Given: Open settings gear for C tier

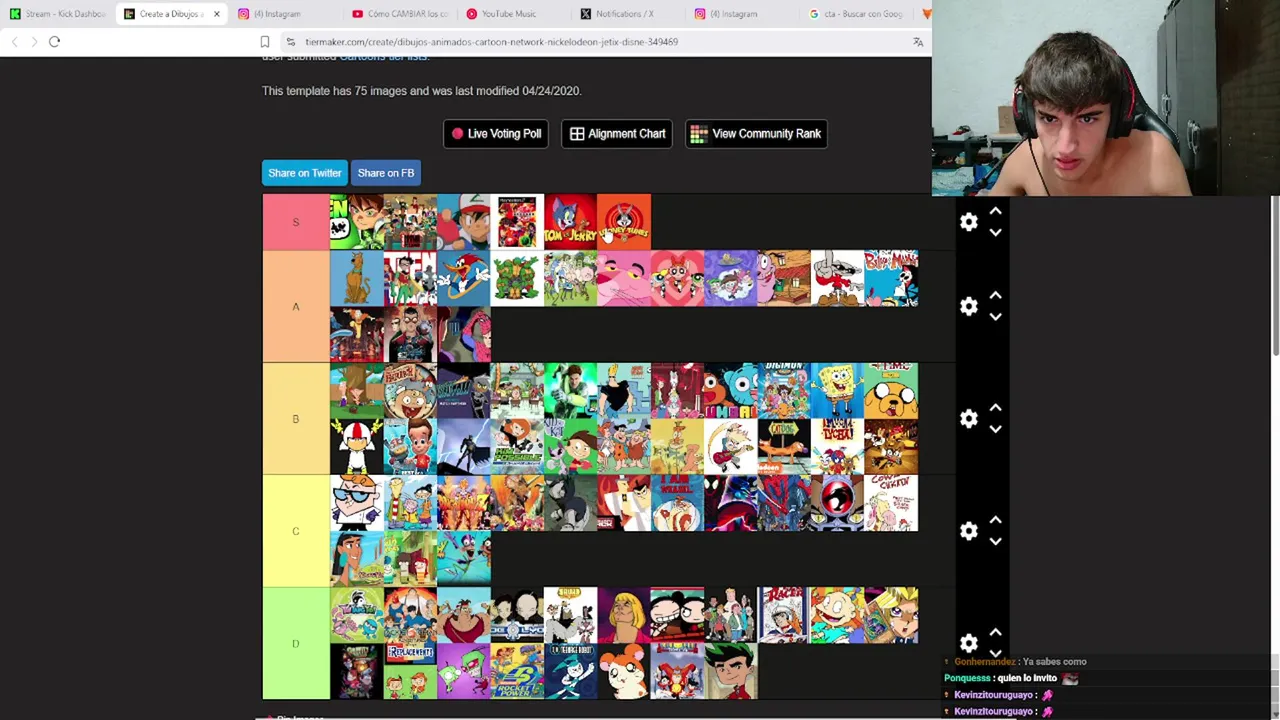Looking at the screenshot, I should coord(968,531).
